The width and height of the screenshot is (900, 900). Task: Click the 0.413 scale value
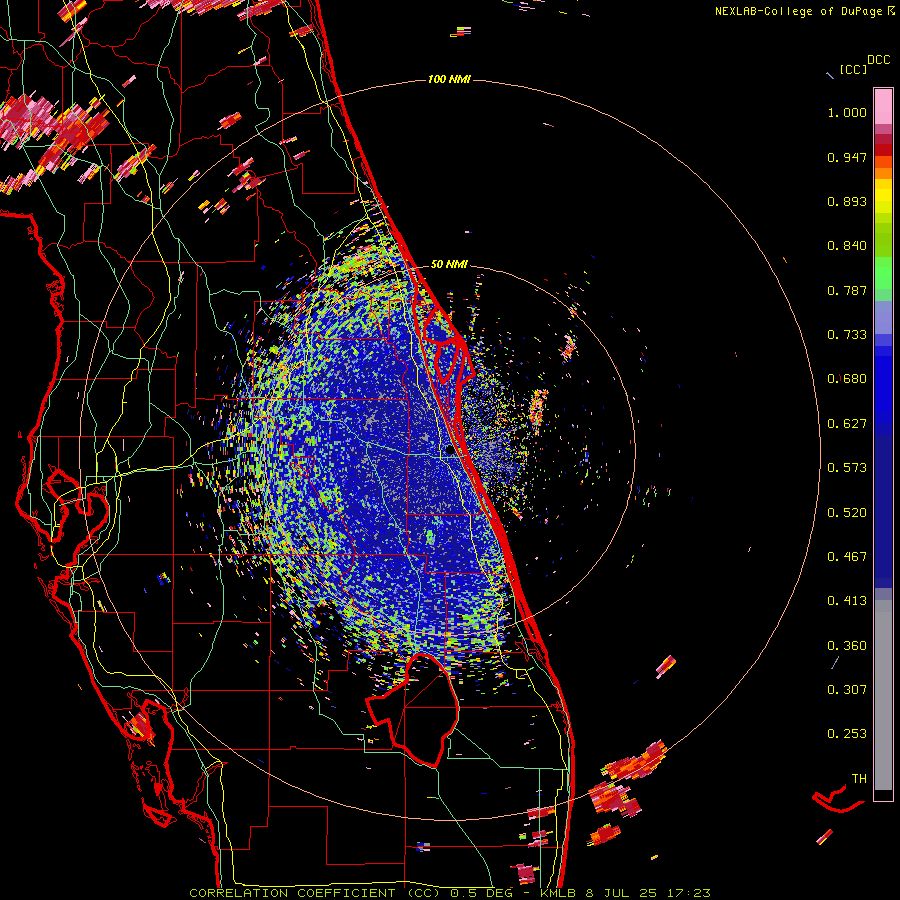[847, 601]
